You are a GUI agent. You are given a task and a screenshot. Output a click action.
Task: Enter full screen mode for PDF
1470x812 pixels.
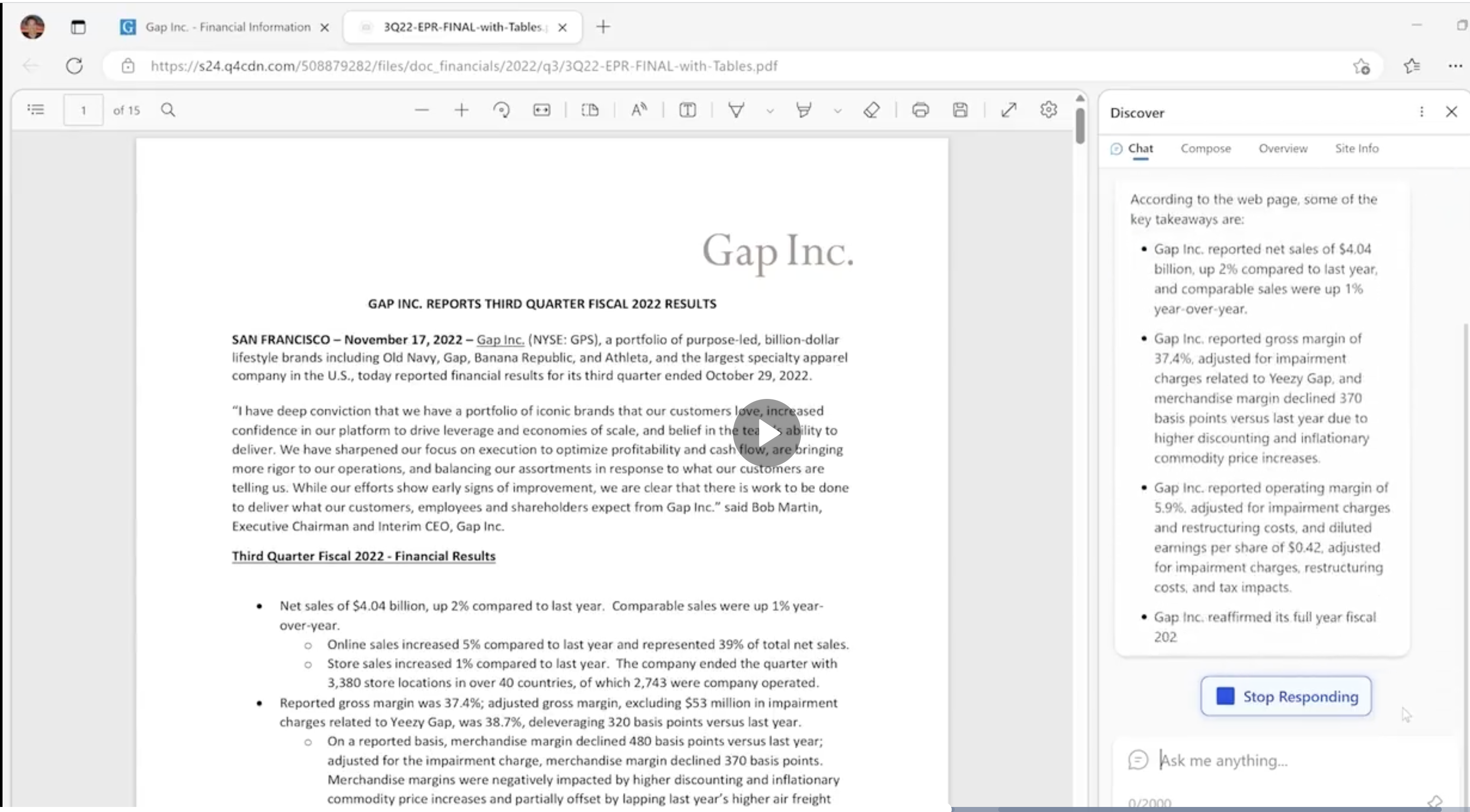tap(1009, 110)
